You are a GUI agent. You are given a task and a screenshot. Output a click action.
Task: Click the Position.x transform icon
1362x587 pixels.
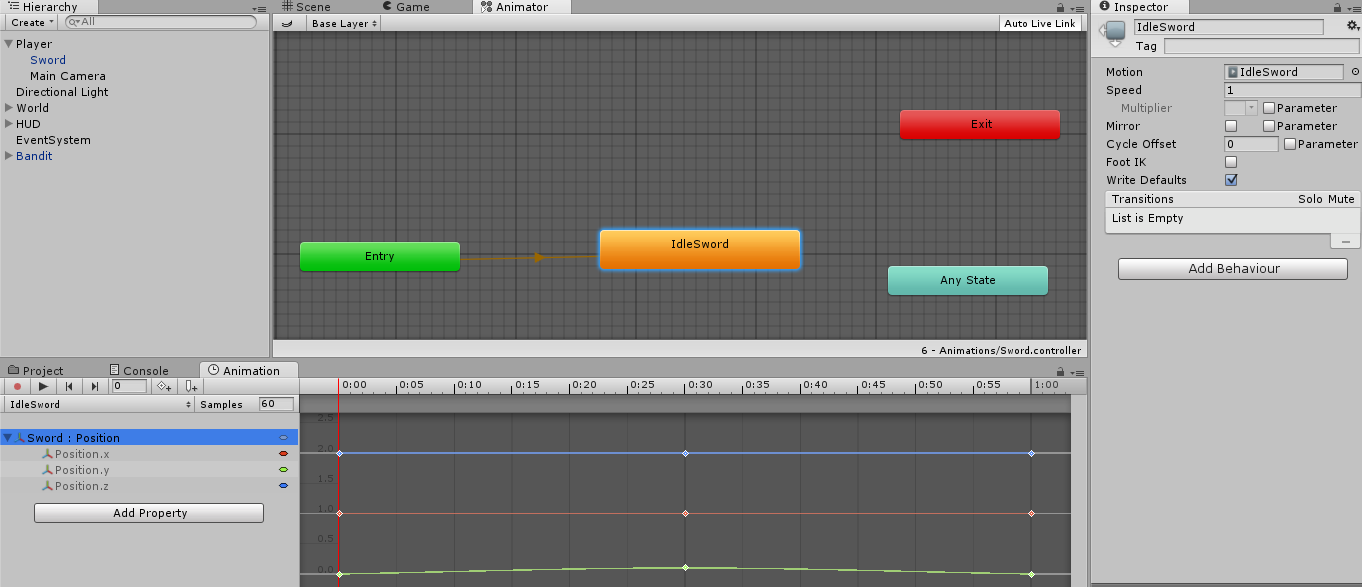click(x=47, y=454)
